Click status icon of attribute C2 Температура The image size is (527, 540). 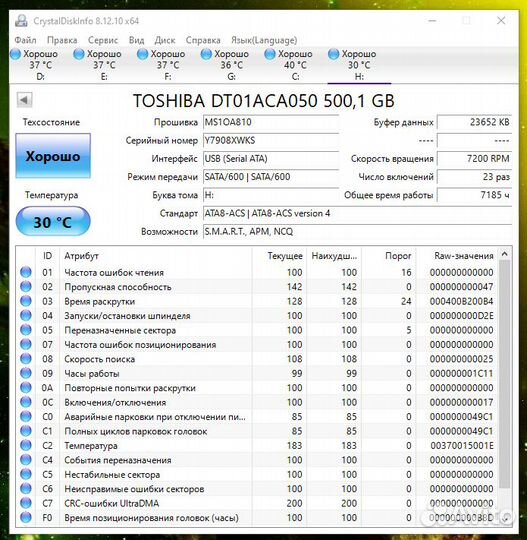(x=26, y=446)
